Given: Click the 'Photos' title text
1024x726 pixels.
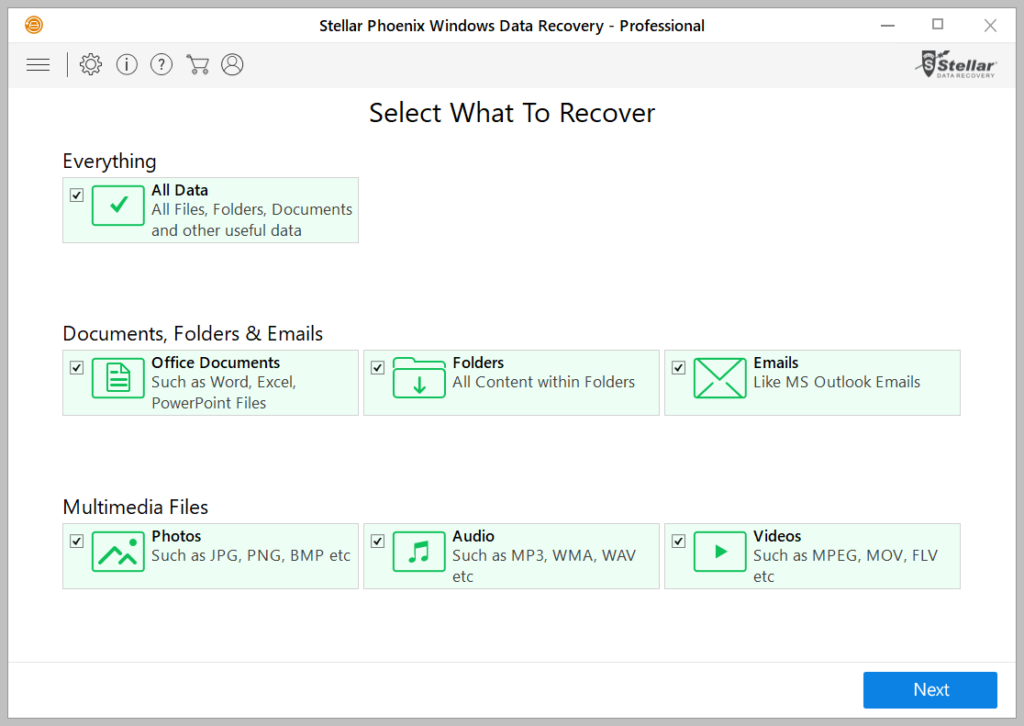Looking at the screenshot, I should coord(176,536).
